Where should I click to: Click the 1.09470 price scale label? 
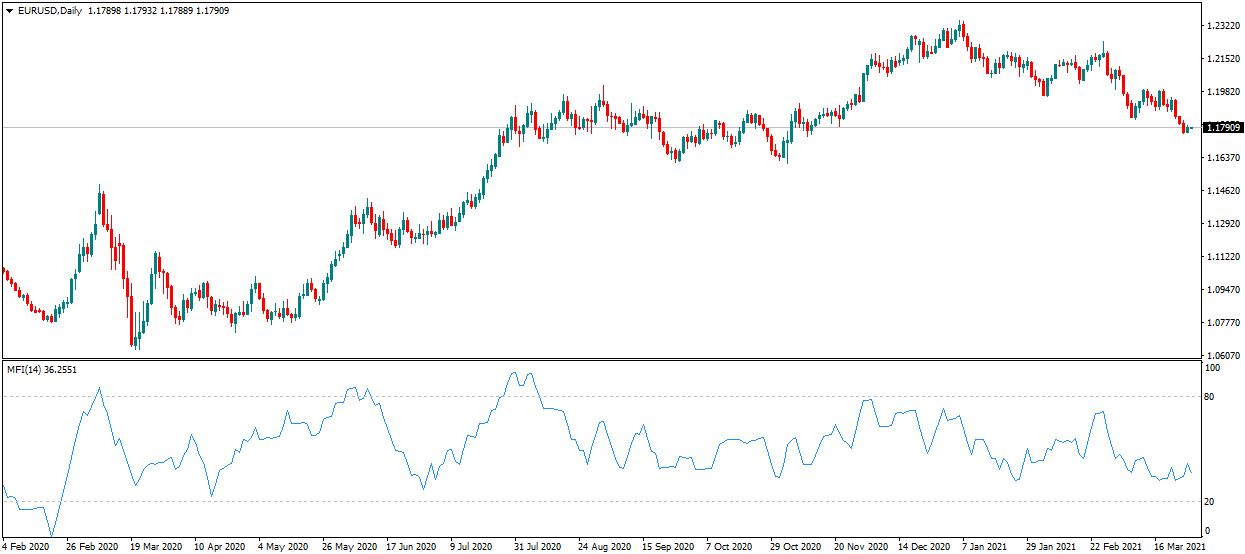[1224, 290]
